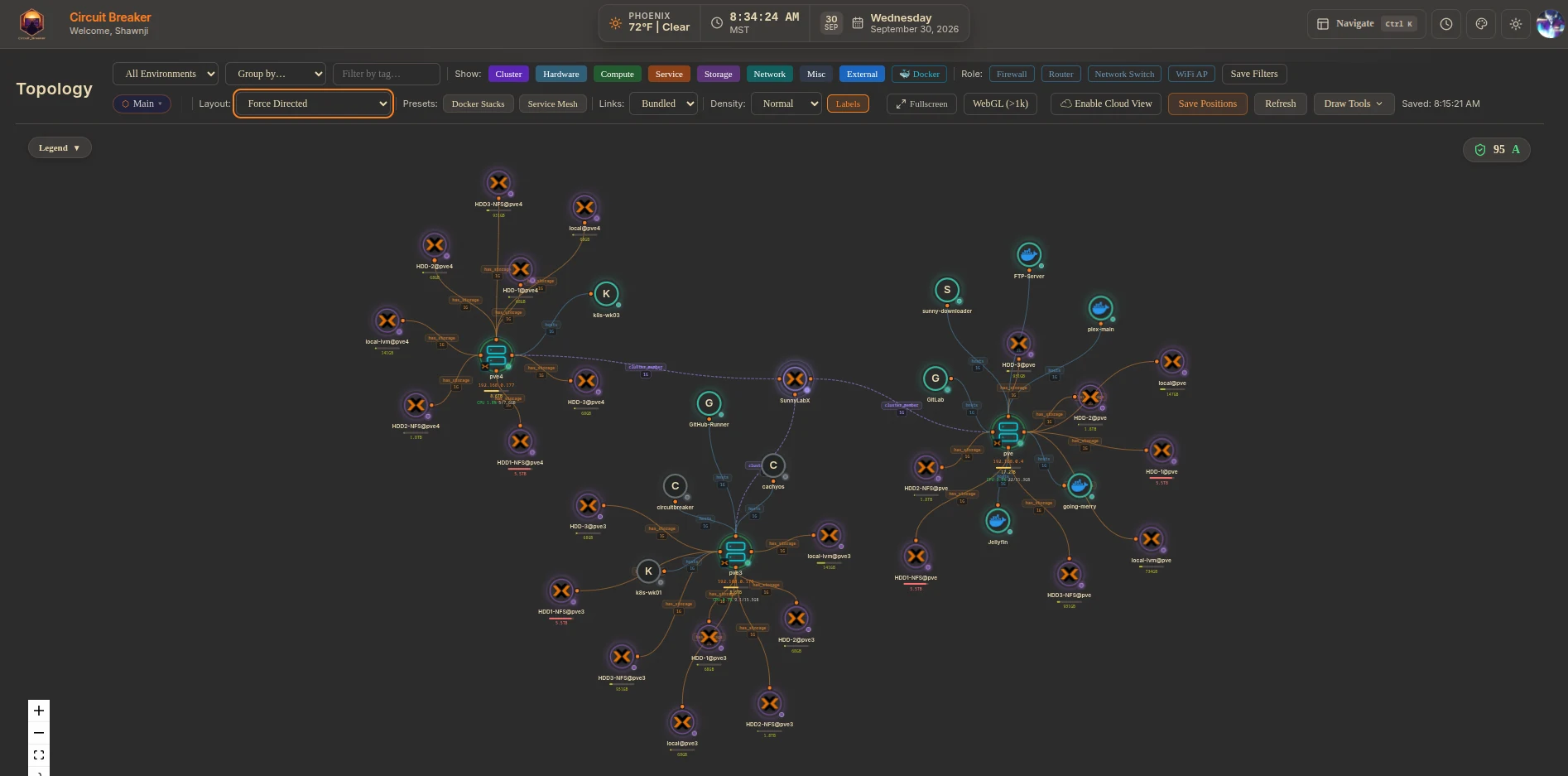Screen dimensions: 1568x776
Task: Toggle the Labels button
Action: (848, 104)
